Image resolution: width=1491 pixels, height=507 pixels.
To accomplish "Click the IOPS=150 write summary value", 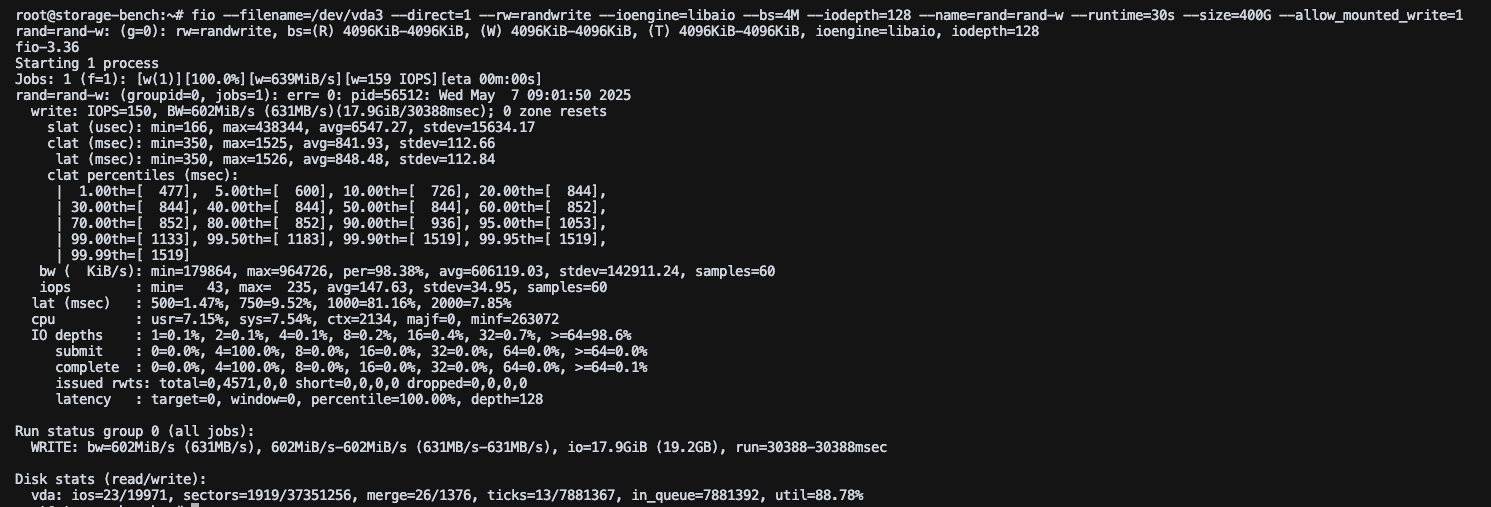I will (123, 111).
